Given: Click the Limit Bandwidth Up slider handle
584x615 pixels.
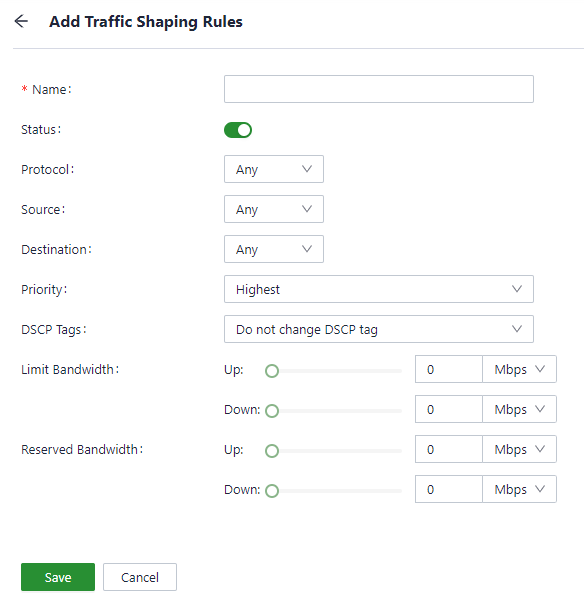Looking at the screenshot, I should (272, 371).
